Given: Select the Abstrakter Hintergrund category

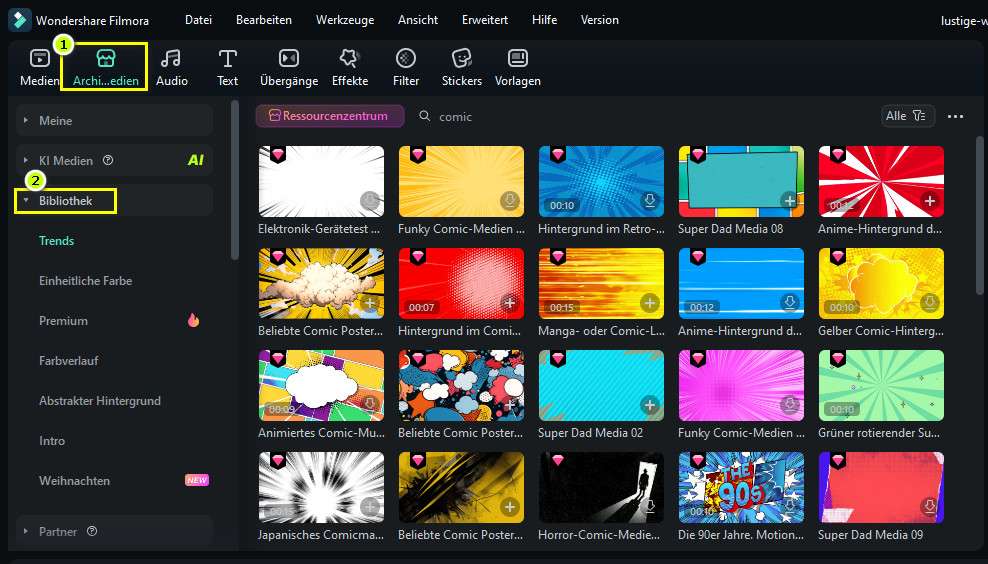Looking at the screenshot, I should pyautogui.click(x=100, y=401).
